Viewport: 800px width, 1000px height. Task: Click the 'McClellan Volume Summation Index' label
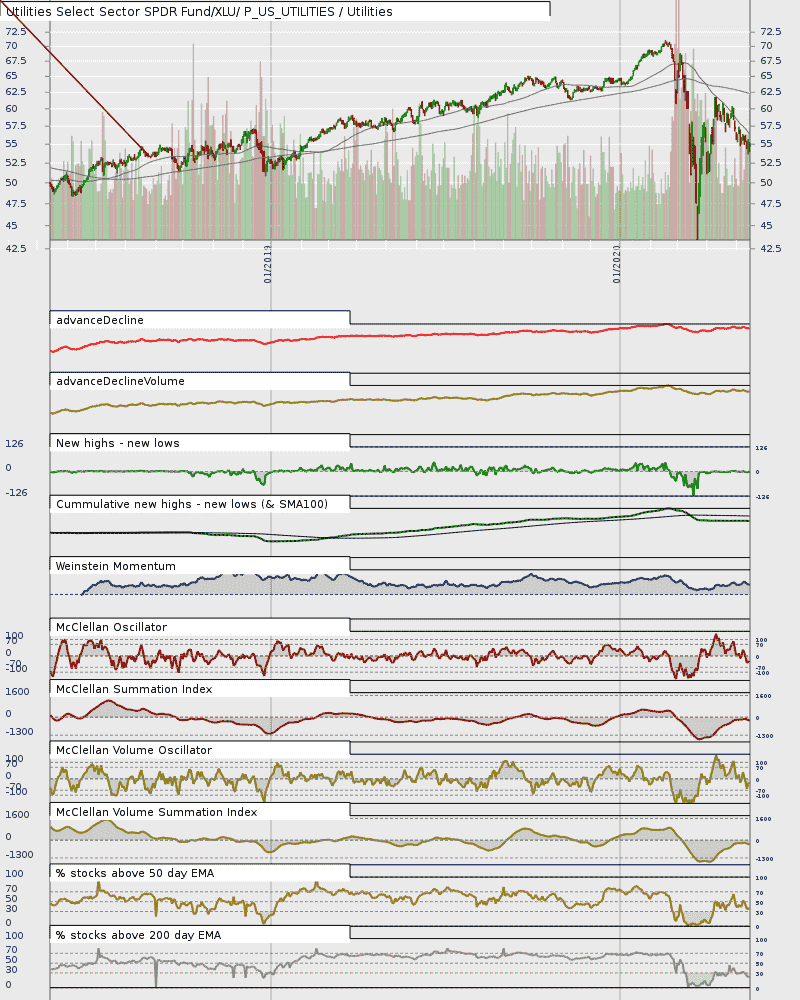coord(157,812)
